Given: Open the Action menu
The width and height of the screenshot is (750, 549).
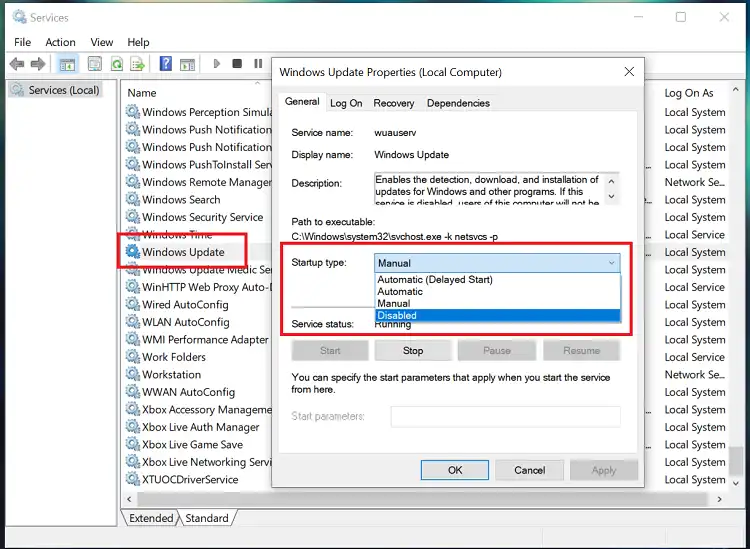Looking at the screenshot, I should (60, 42).
